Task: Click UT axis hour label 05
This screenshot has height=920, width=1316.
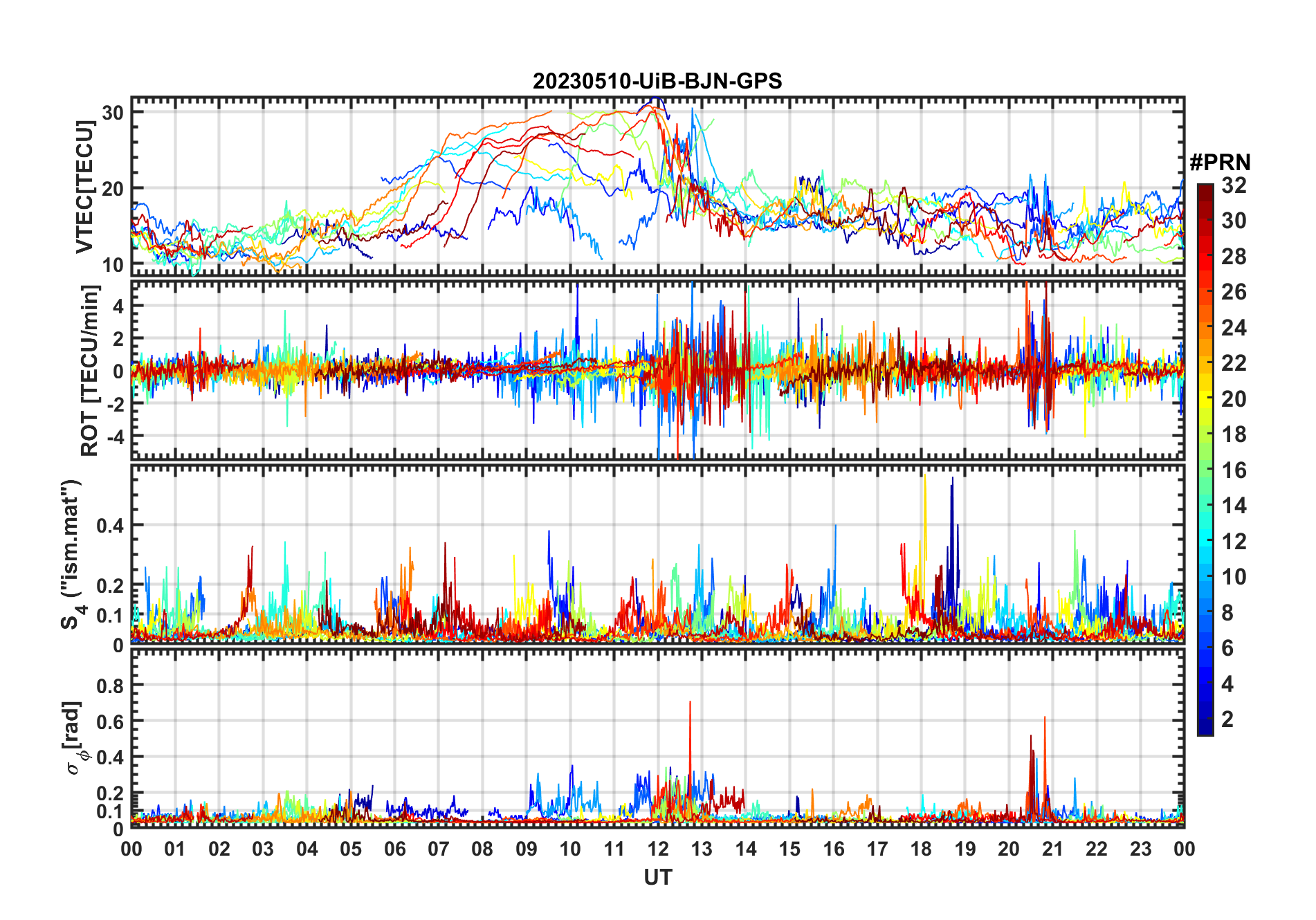Action: click(351, 849)
